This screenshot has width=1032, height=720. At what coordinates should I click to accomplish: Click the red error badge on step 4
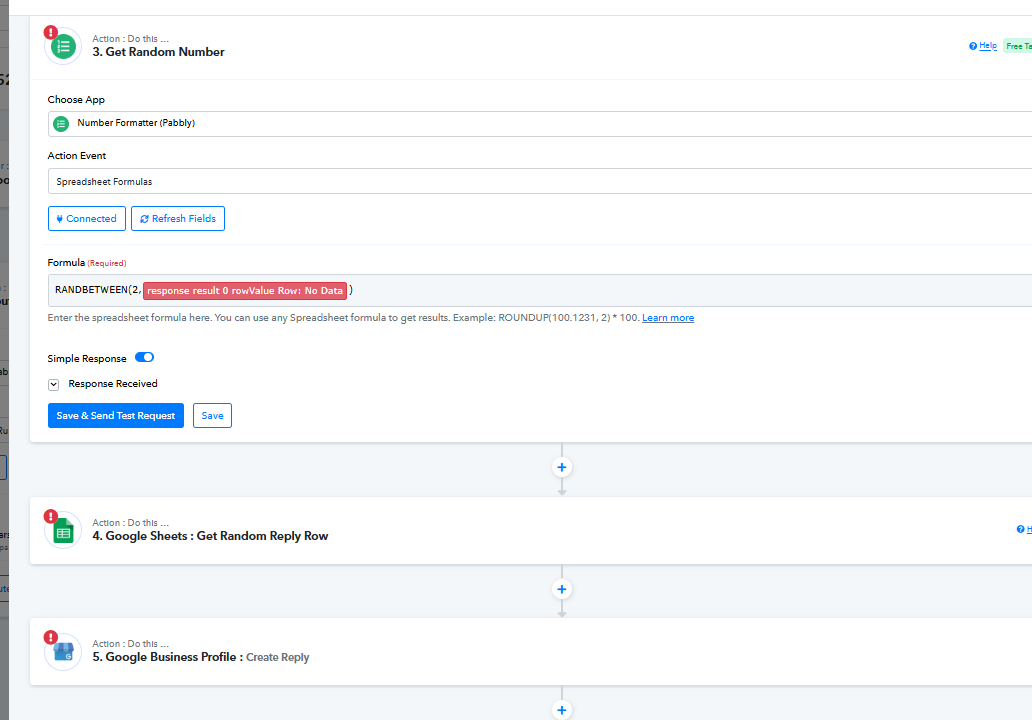51,516
